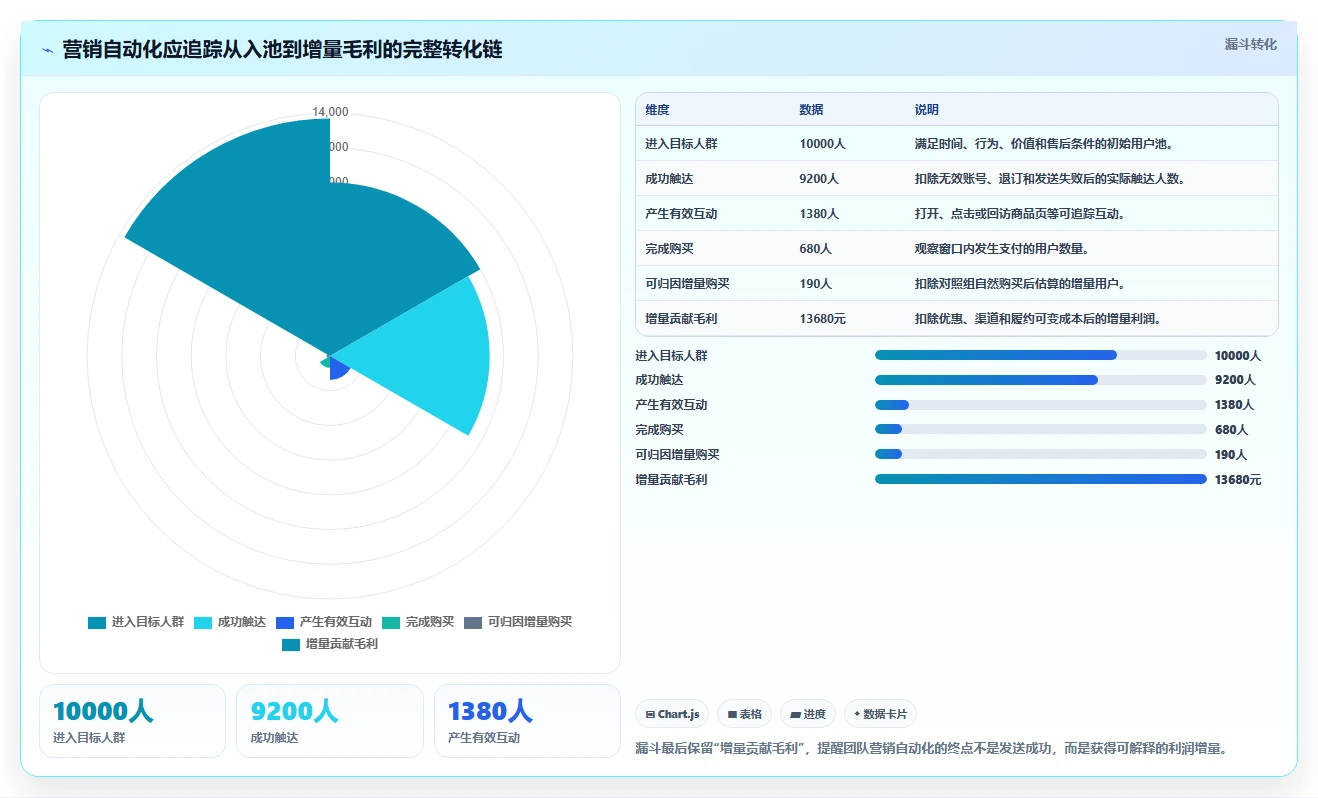Toggle the 可归因增量购买 legend swatch
1318x798 pixels.
pos(473,622)
